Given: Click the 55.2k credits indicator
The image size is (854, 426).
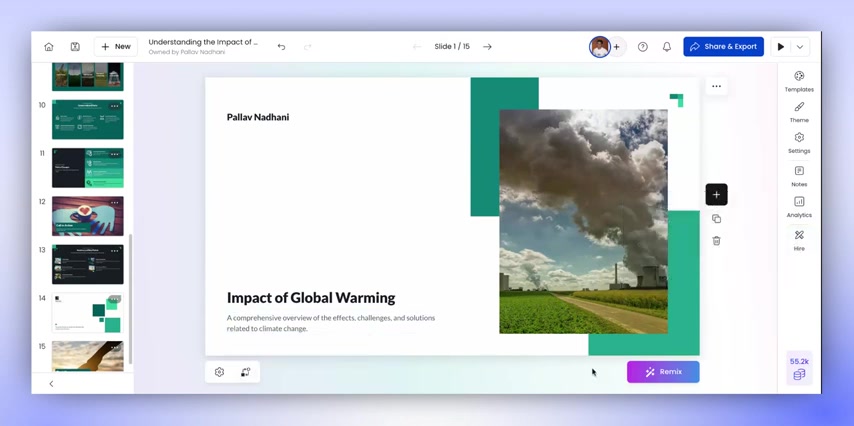Looking at the screenshot, I should coord(799,368).
